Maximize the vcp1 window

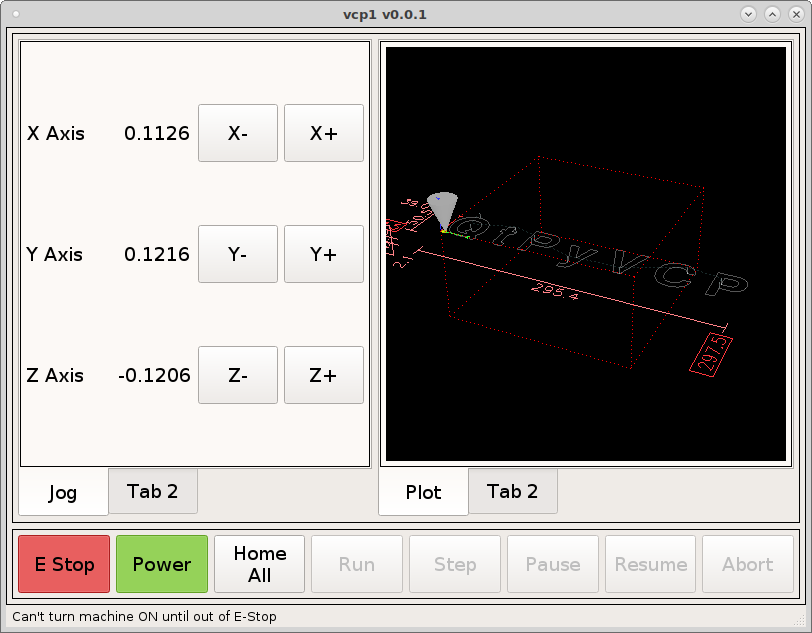click(x=772, y=15)
